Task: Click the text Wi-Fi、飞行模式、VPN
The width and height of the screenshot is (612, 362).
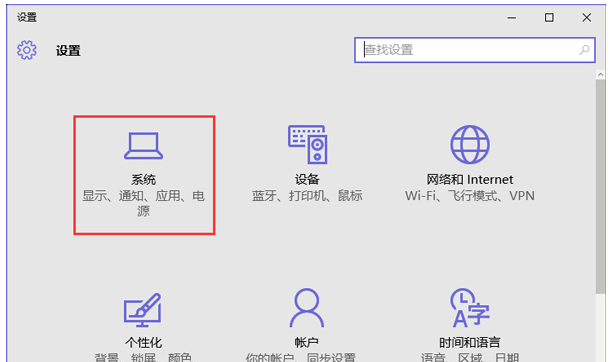Action: pyautogui.click(x=470, y=196)
